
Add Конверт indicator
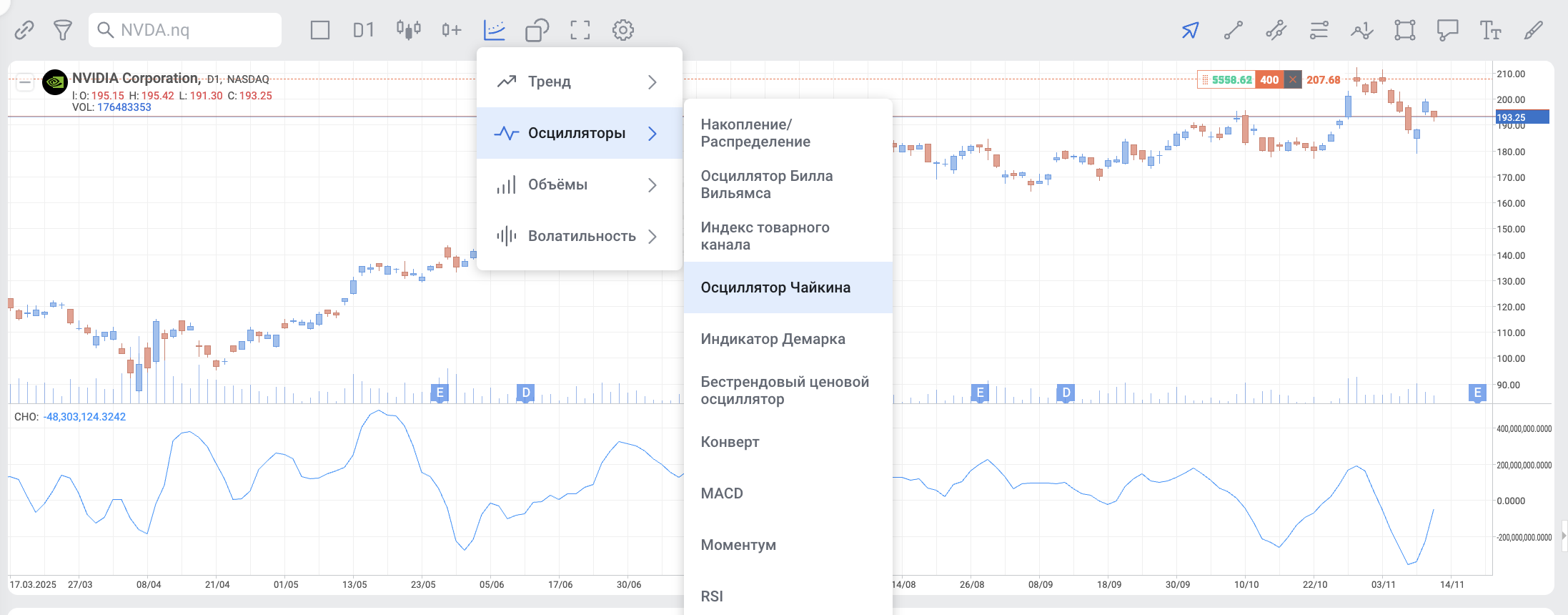pyautogui.click(x=788, y=442)
